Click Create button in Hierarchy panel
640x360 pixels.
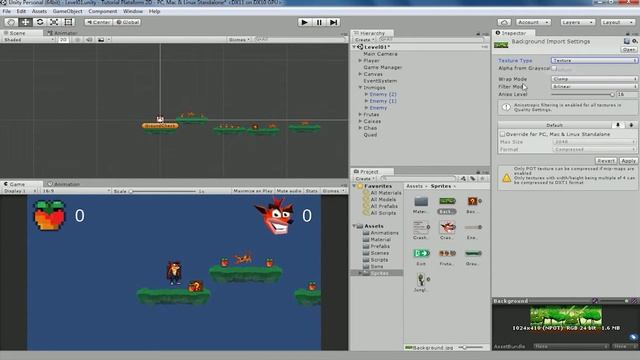coord(364,40)
